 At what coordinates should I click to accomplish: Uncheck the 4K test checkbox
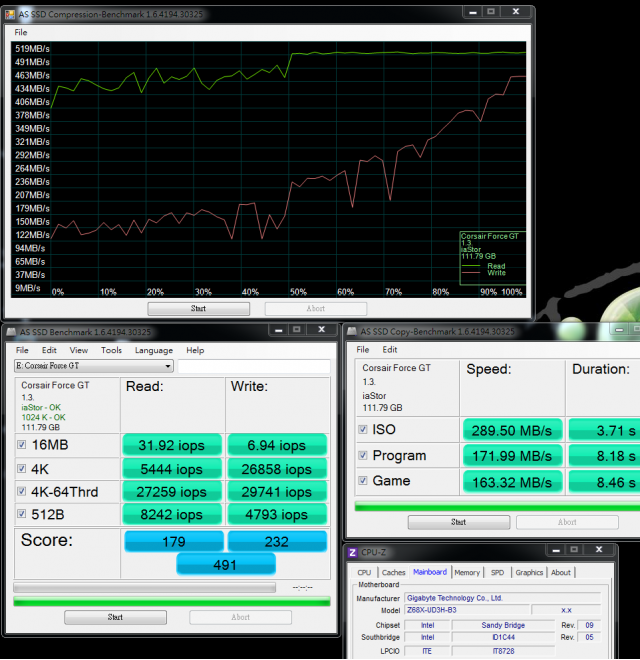tap(21, 468)
